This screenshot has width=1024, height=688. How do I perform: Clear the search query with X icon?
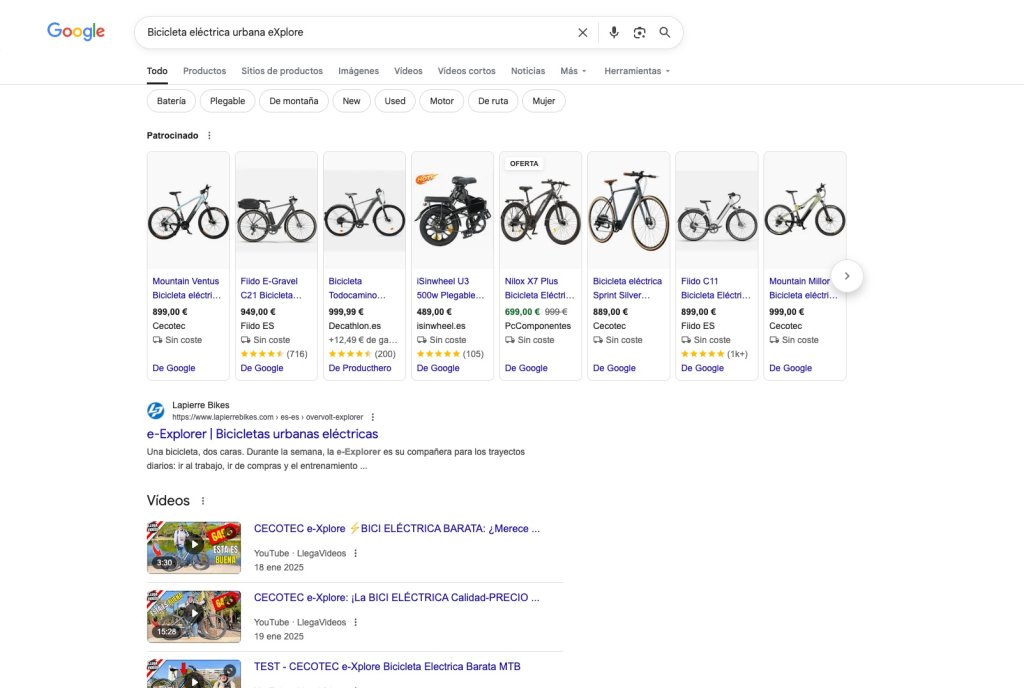click(x=583, y=32)
